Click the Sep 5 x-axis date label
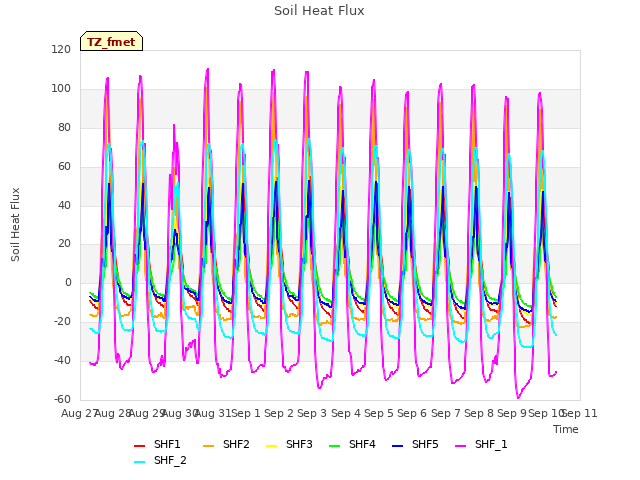Viewport: 640px width, 480px height. 379,413
